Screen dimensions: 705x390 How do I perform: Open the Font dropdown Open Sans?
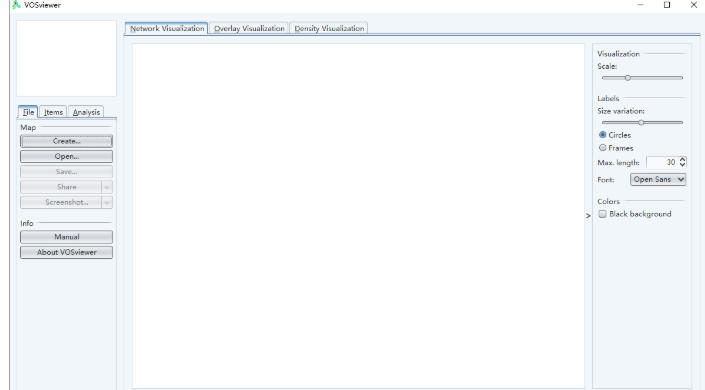click(x=658, y=179)
